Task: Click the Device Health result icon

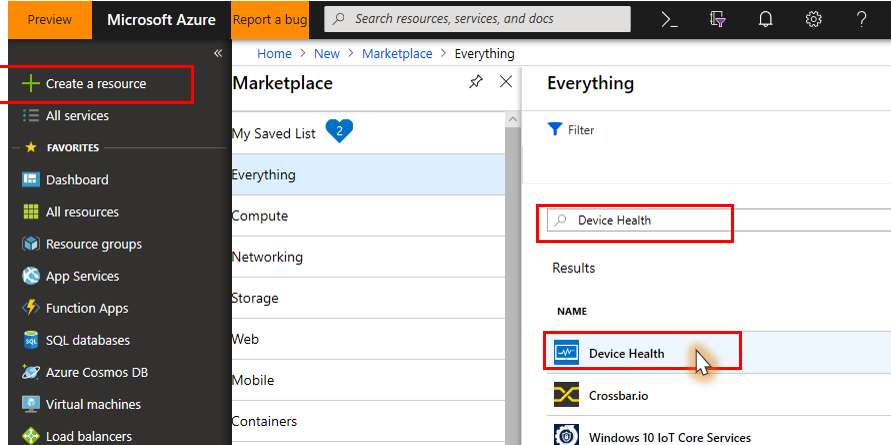Action: click(x=566, y=353)
